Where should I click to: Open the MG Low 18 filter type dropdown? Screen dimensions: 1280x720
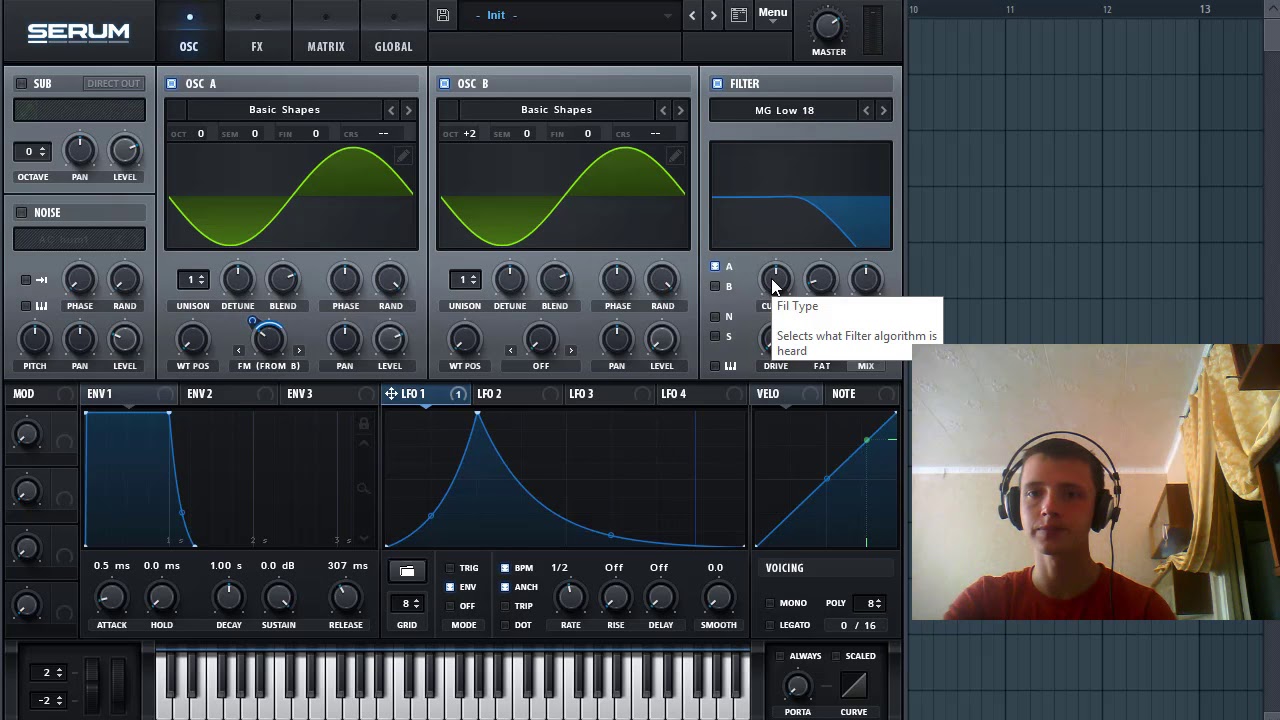click(x=784, y=111)
